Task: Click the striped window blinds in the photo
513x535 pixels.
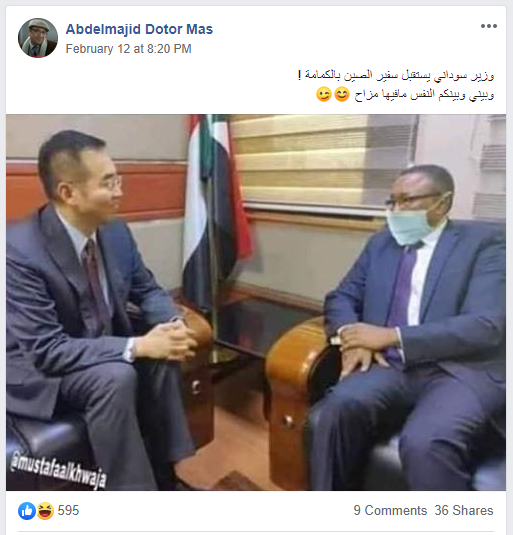Action: pos(324,162)
